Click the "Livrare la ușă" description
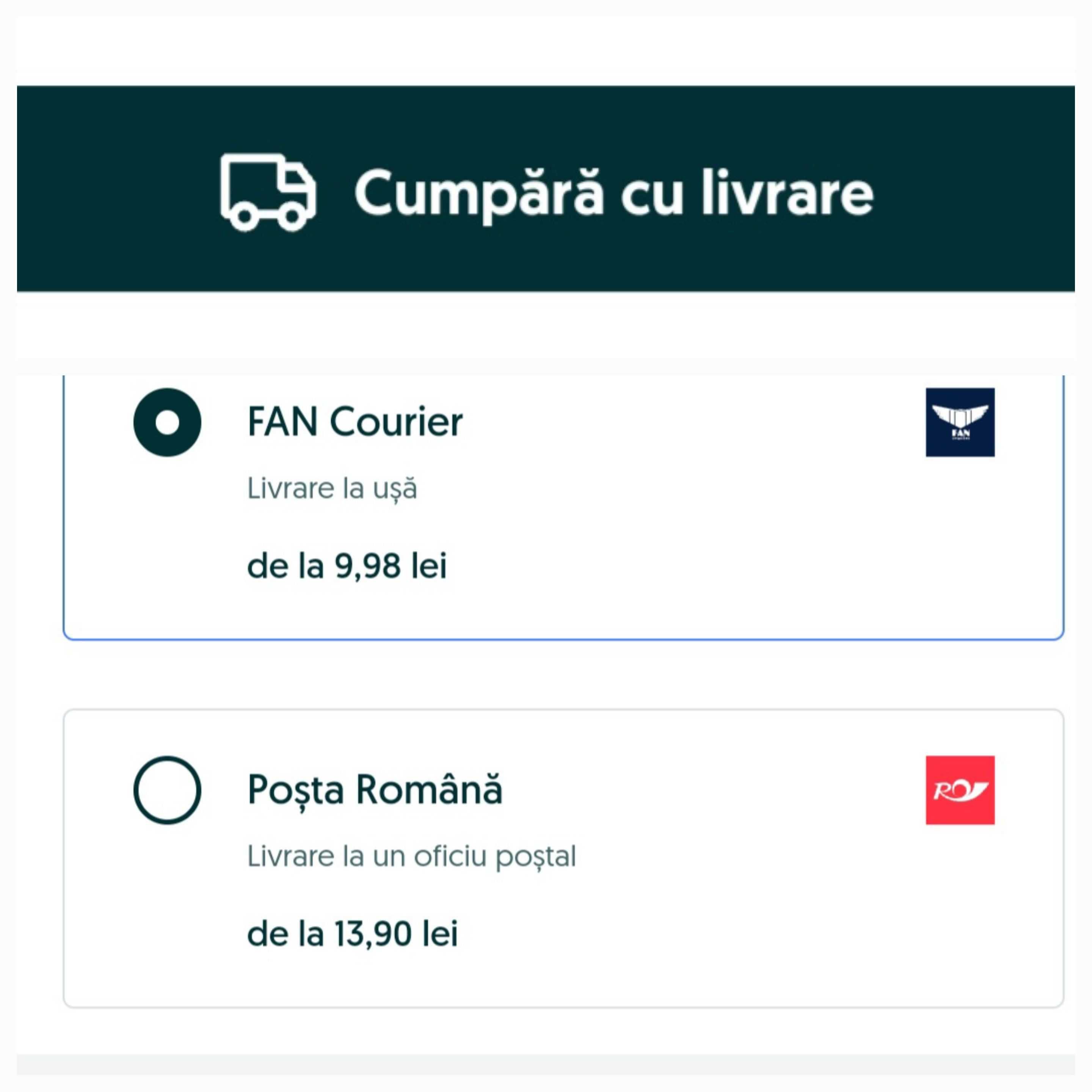The width and height of the screenshot is (1092, 1092). 332,488
